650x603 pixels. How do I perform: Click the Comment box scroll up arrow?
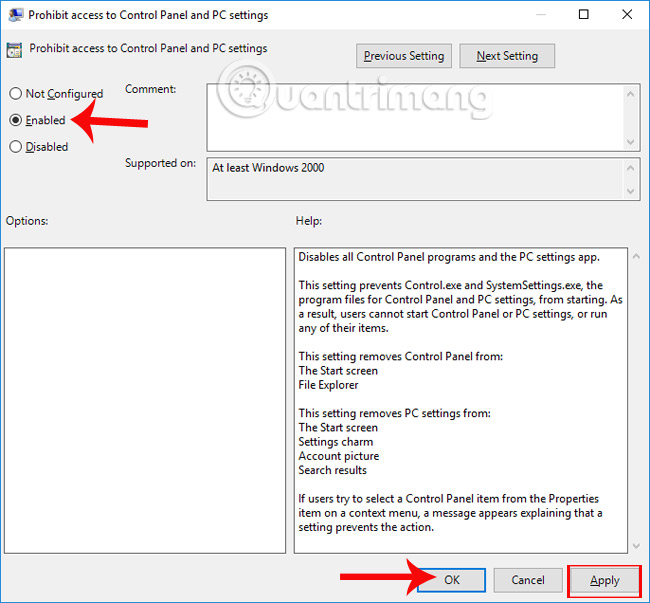coord(631,94)
